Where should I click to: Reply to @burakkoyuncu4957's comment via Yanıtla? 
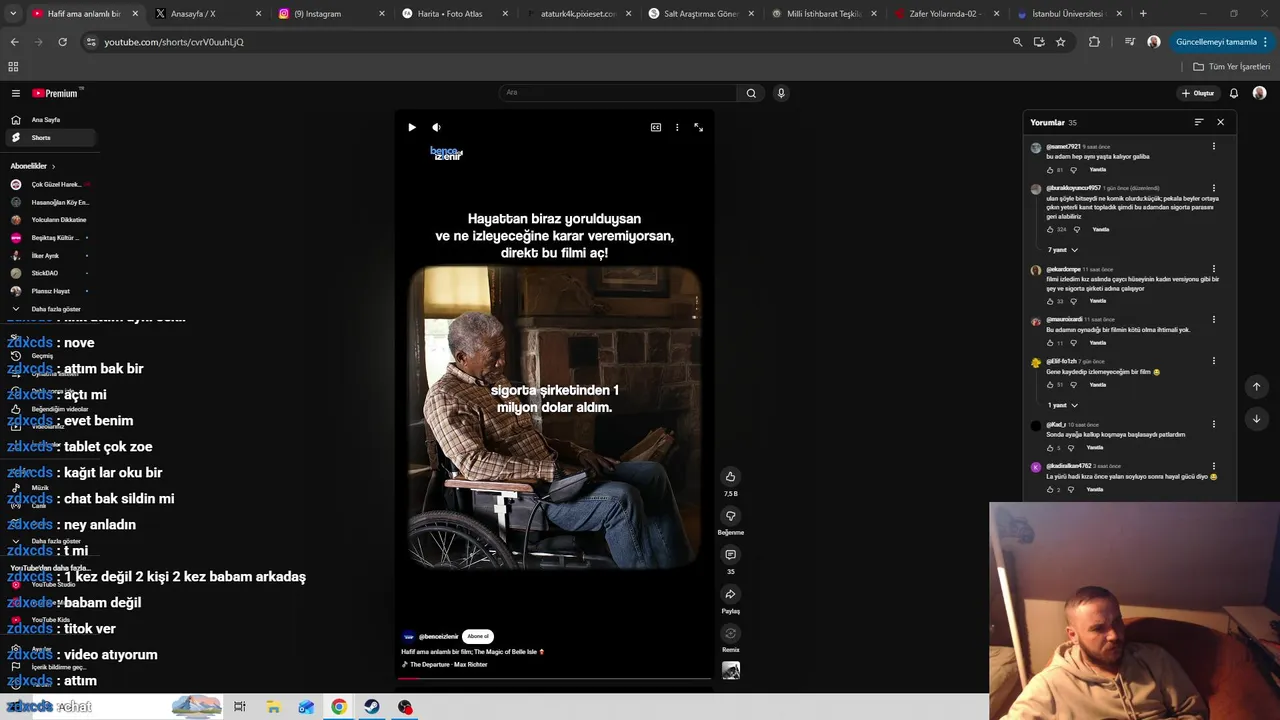click(1100, 230)
